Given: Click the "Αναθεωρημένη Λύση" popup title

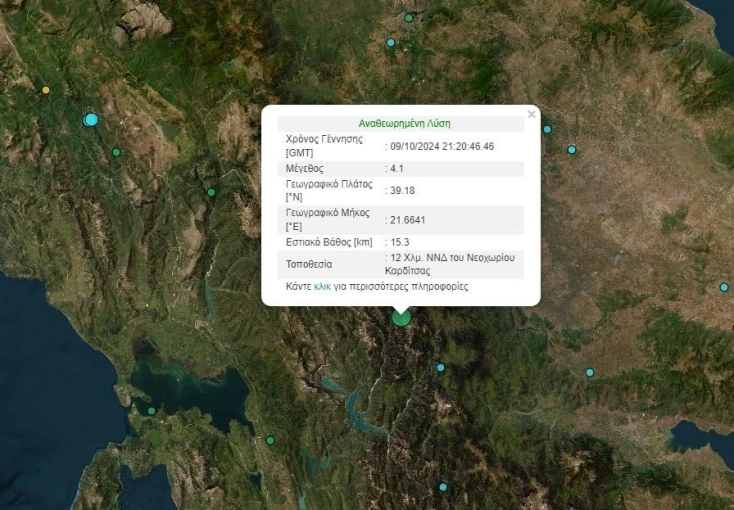Looking at the screenshot, I should 404,123.
